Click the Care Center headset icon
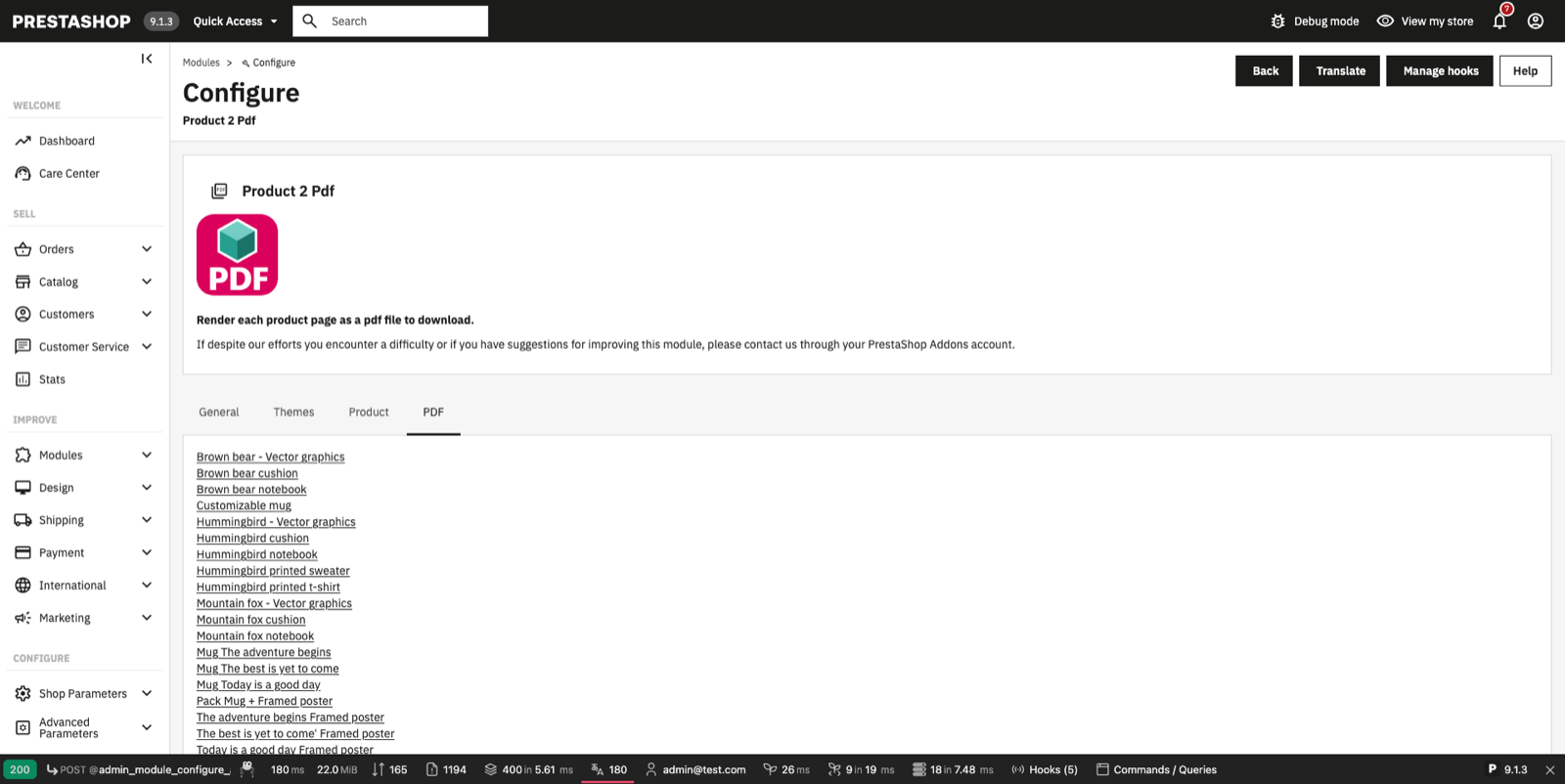 pyautogui.click(x=22, y=173)
